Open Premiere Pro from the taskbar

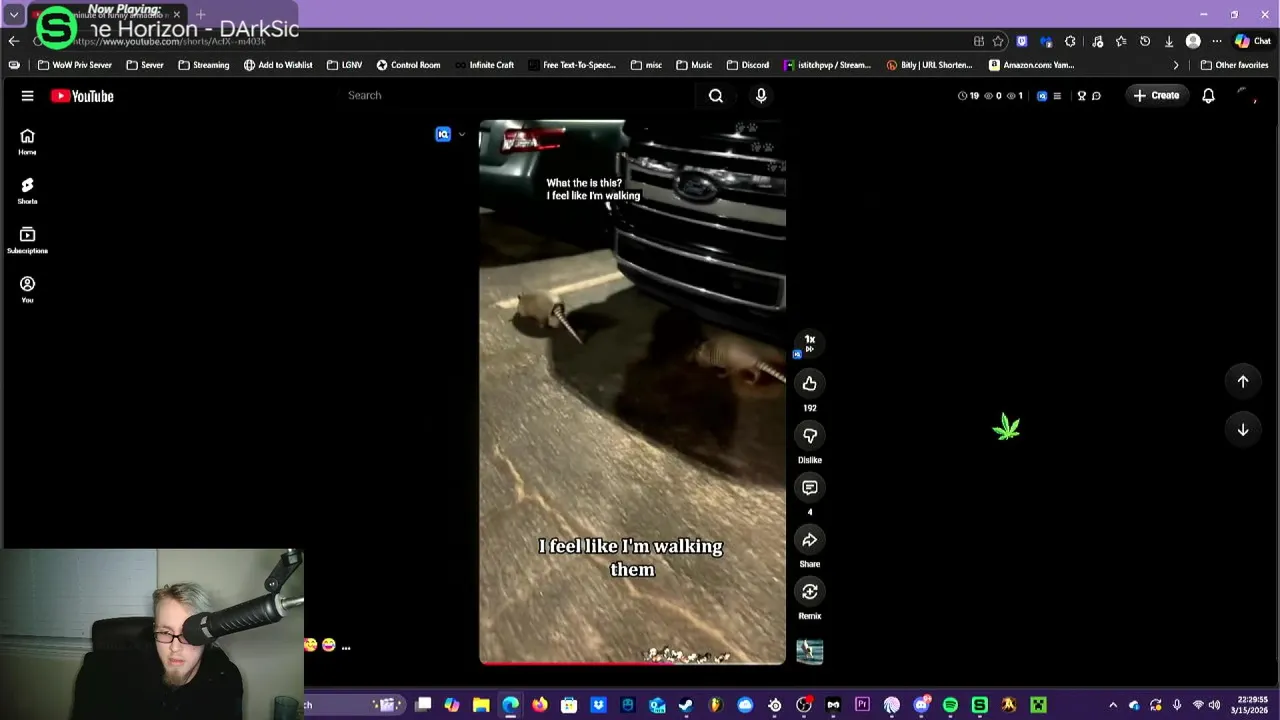(x=862, y=705)
